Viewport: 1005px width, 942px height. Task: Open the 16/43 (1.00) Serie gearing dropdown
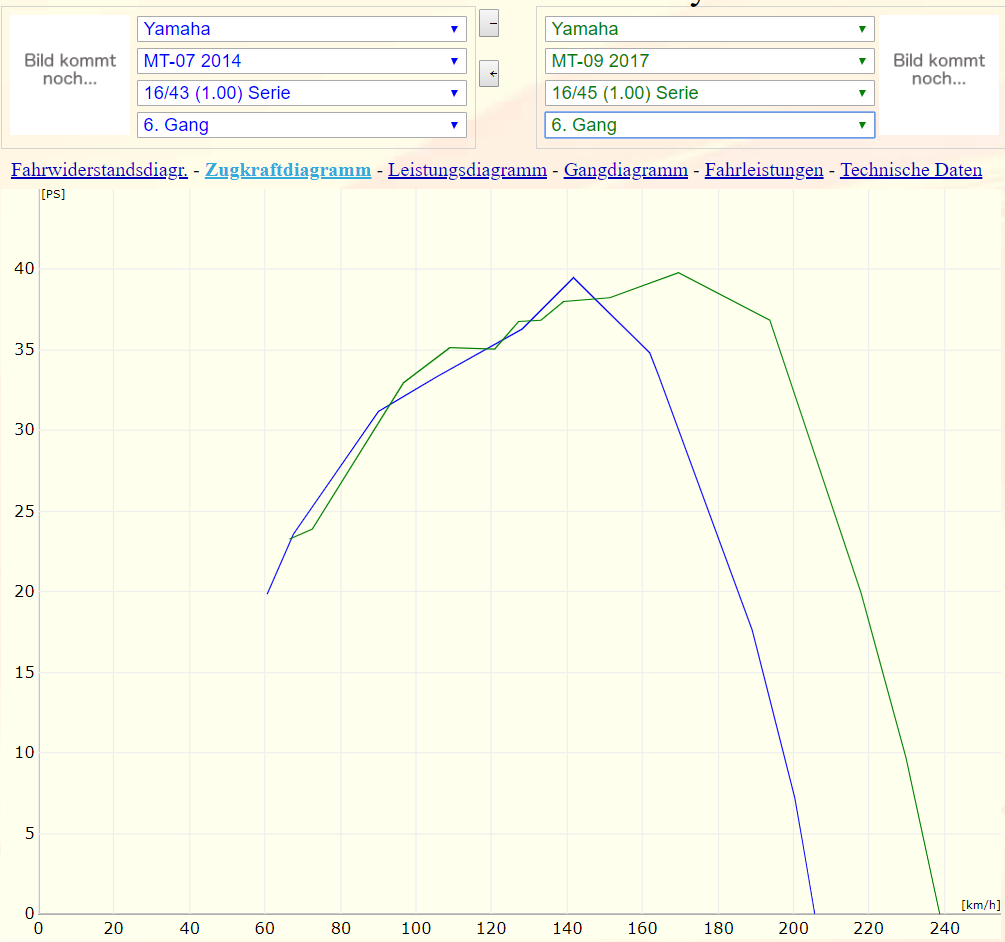point(301,93)
